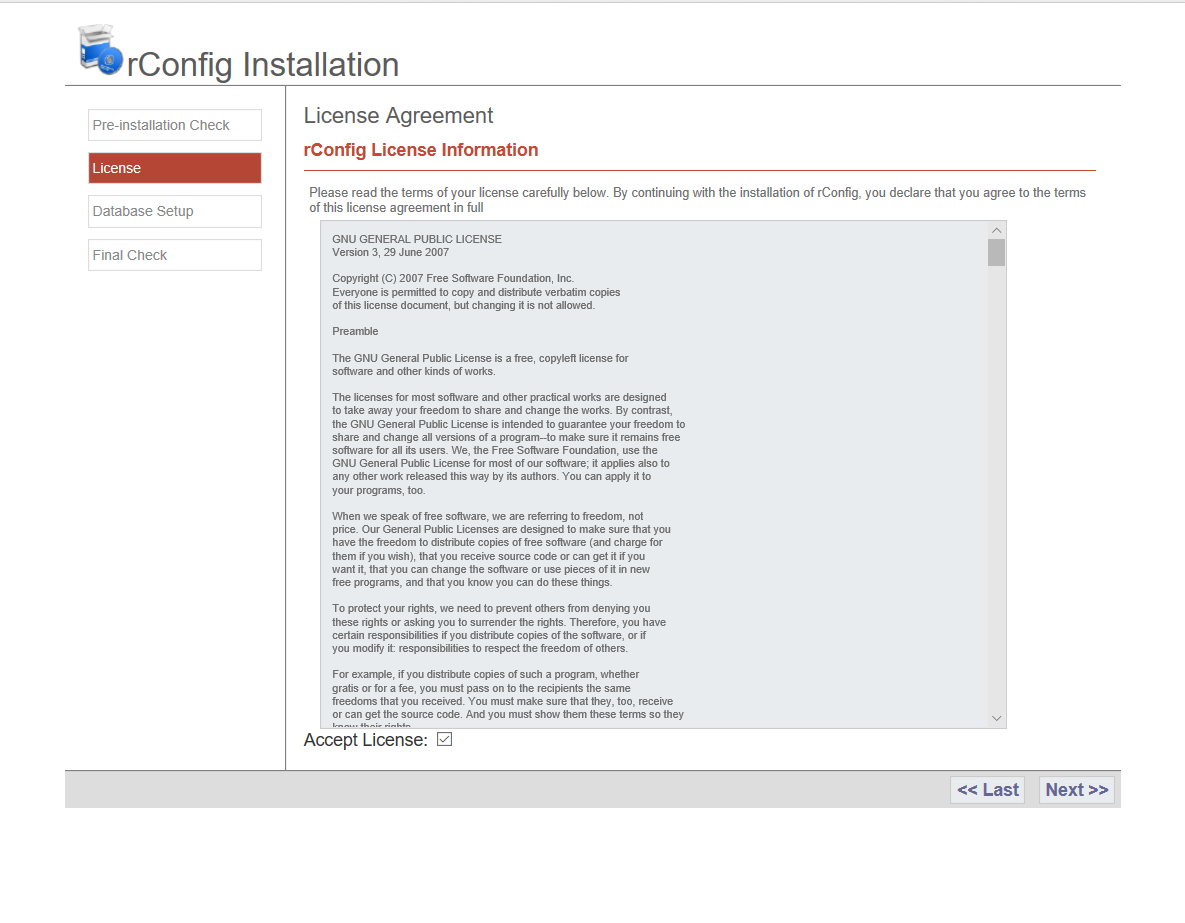Click the license text scrollbar thumb

(996, 252)
